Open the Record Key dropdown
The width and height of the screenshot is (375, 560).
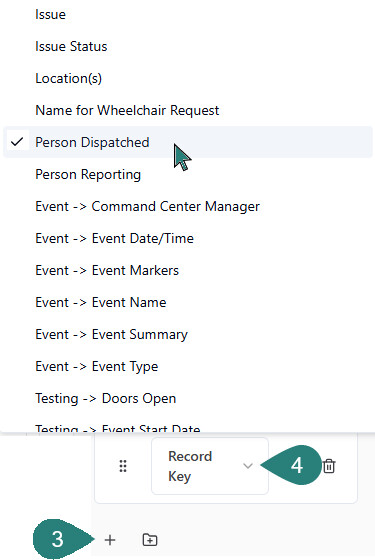point(210,466)
